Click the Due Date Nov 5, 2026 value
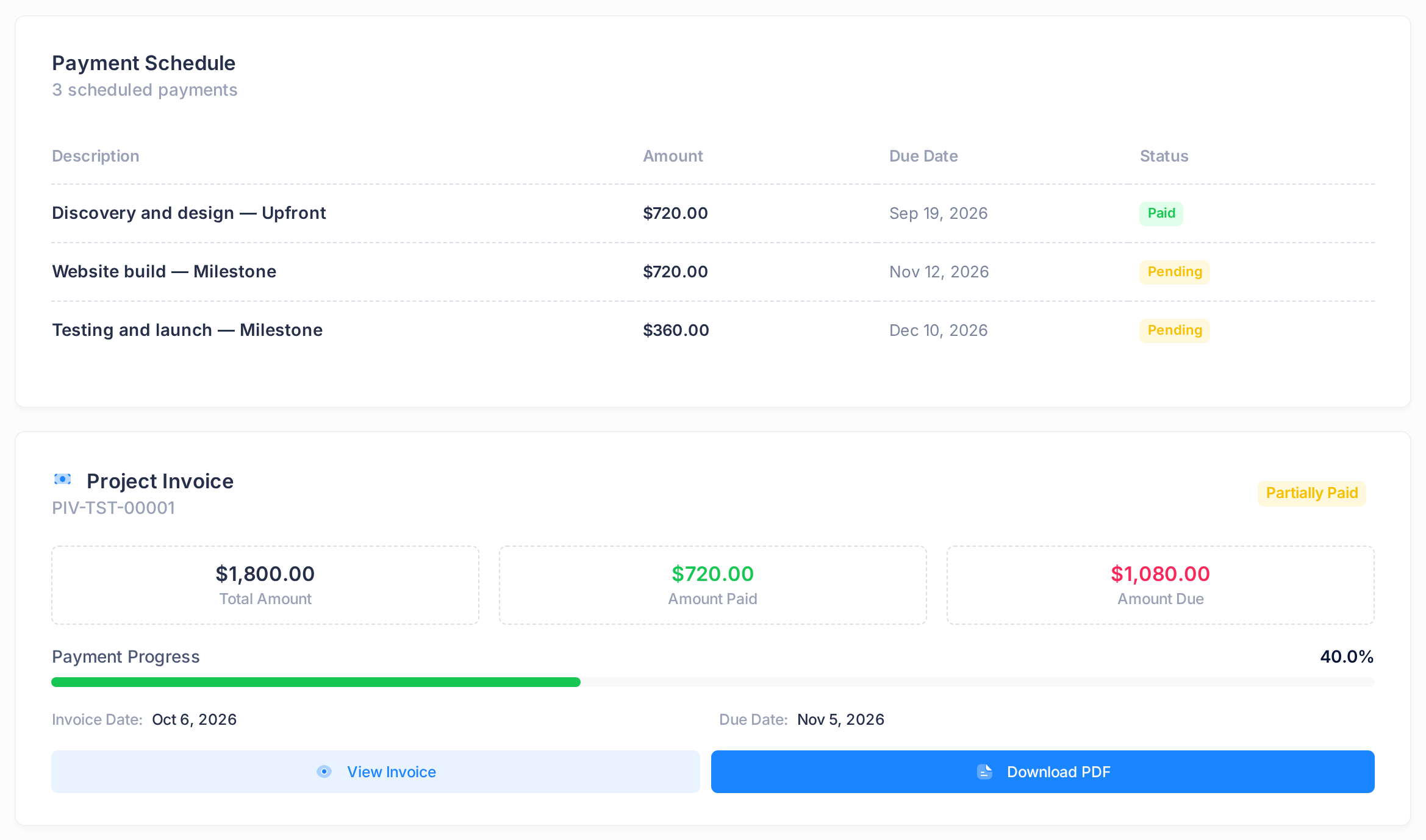 click(841, 720)
